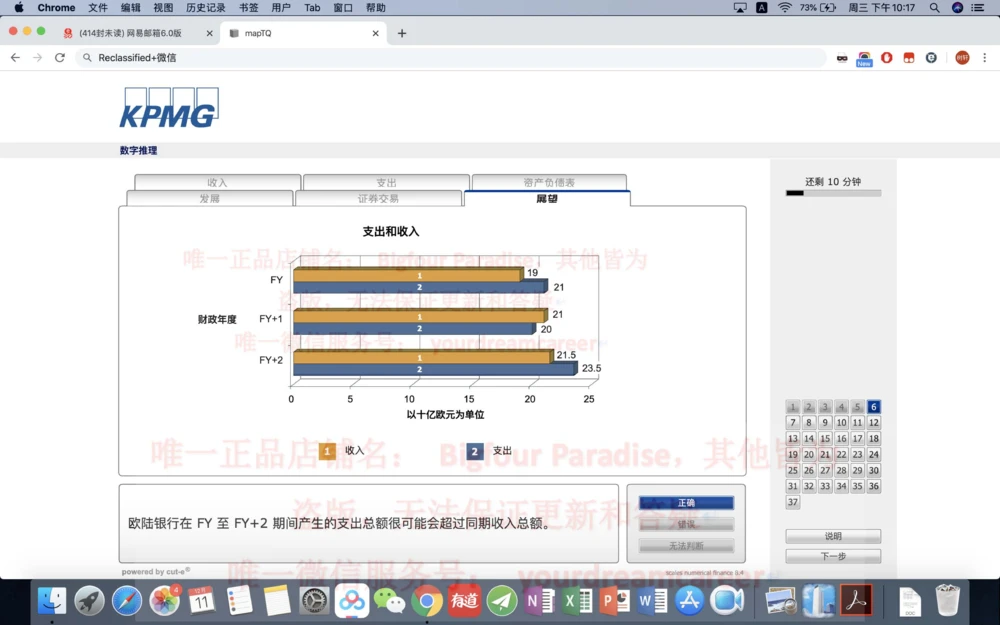Click the Siri icon in the menu bar
The image size is (1000, 625).
[x=957, y=8]
